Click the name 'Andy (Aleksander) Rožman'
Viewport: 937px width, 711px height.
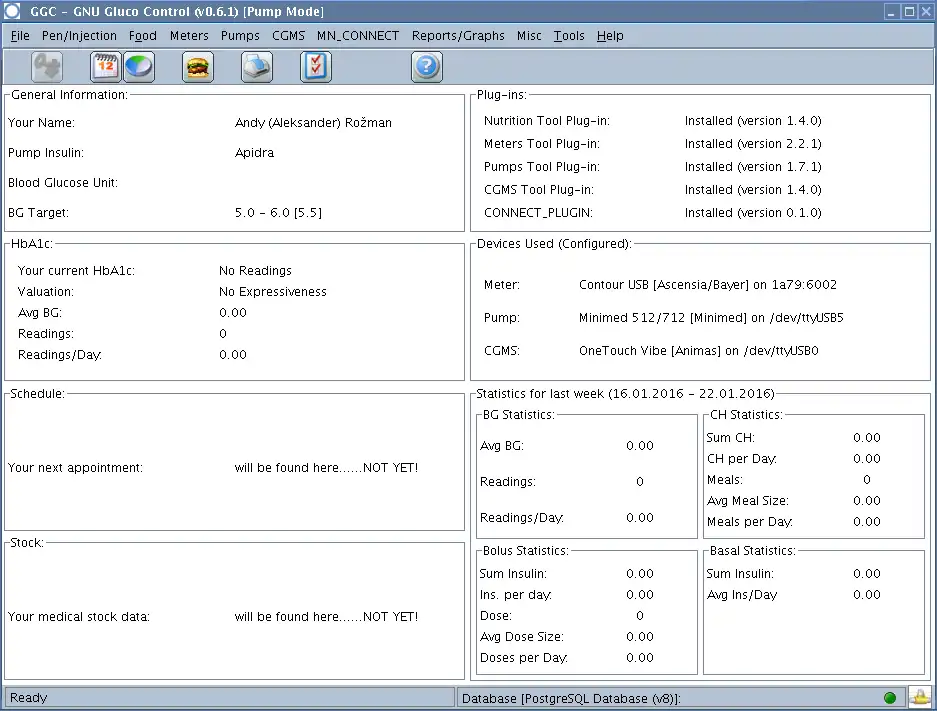point(313,122)
